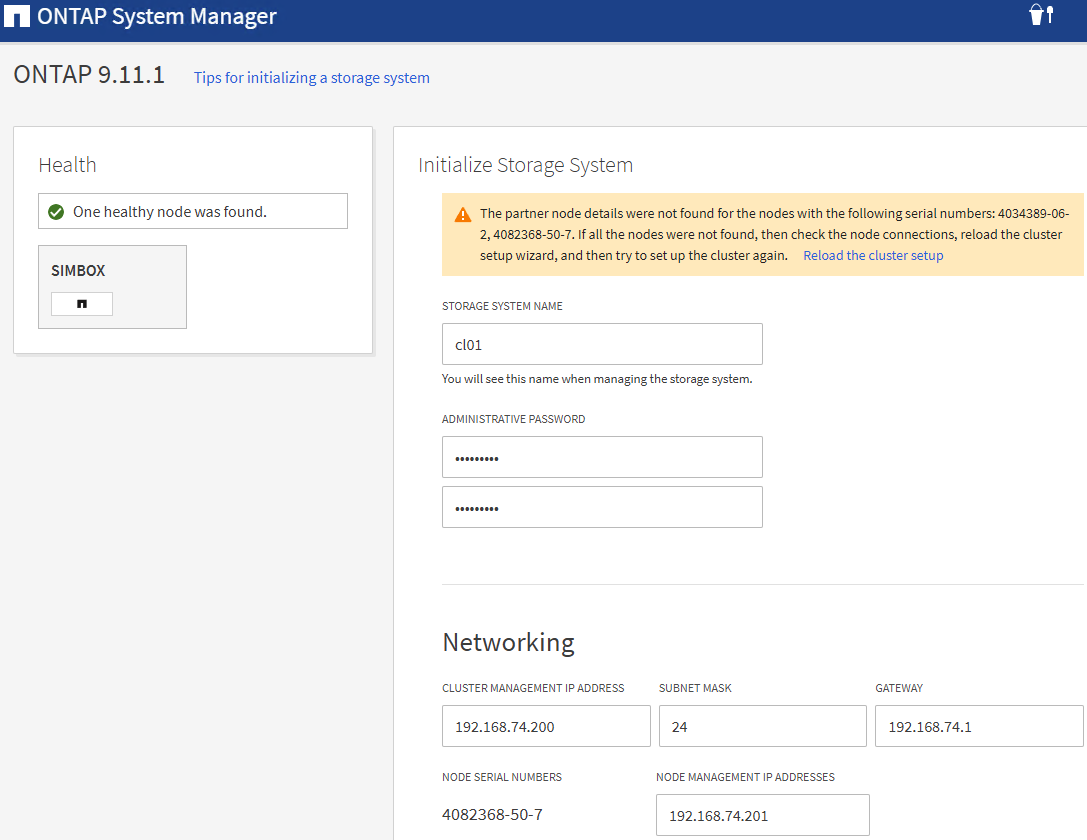Screen dimensions: 1087x840
Task: Select the STORAGE SYSTEM NAME field showing cl01
Action: click(602, 344)
